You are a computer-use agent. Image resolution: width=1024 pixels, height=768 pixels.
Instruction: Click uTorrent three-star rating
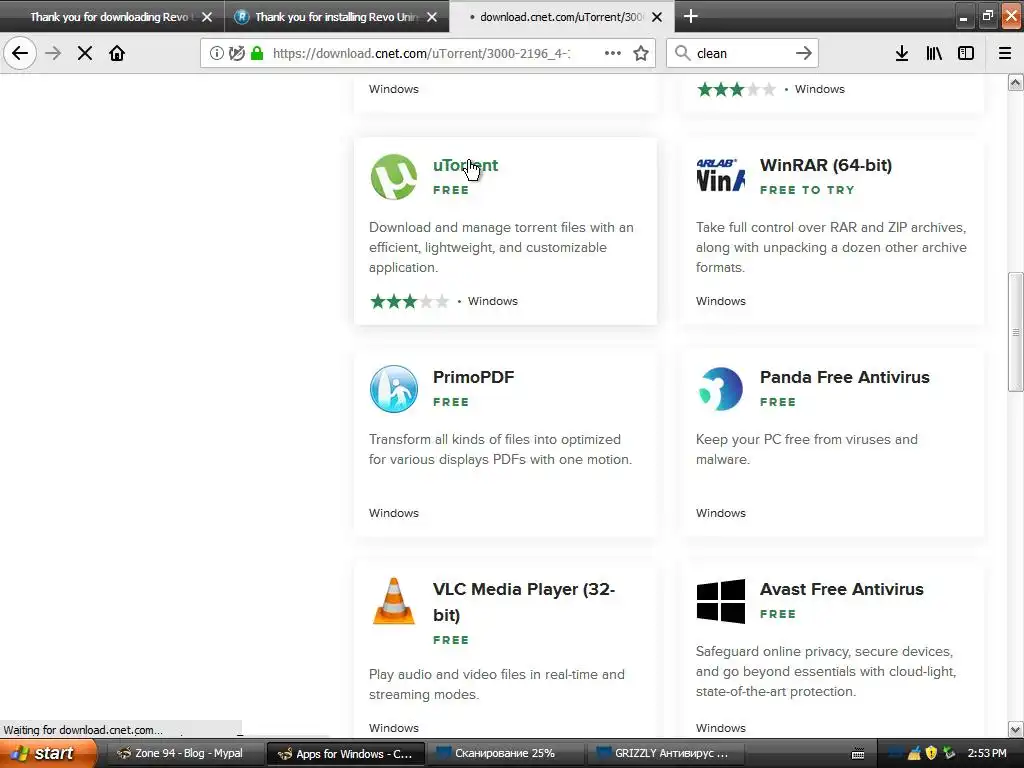point(409,301)
